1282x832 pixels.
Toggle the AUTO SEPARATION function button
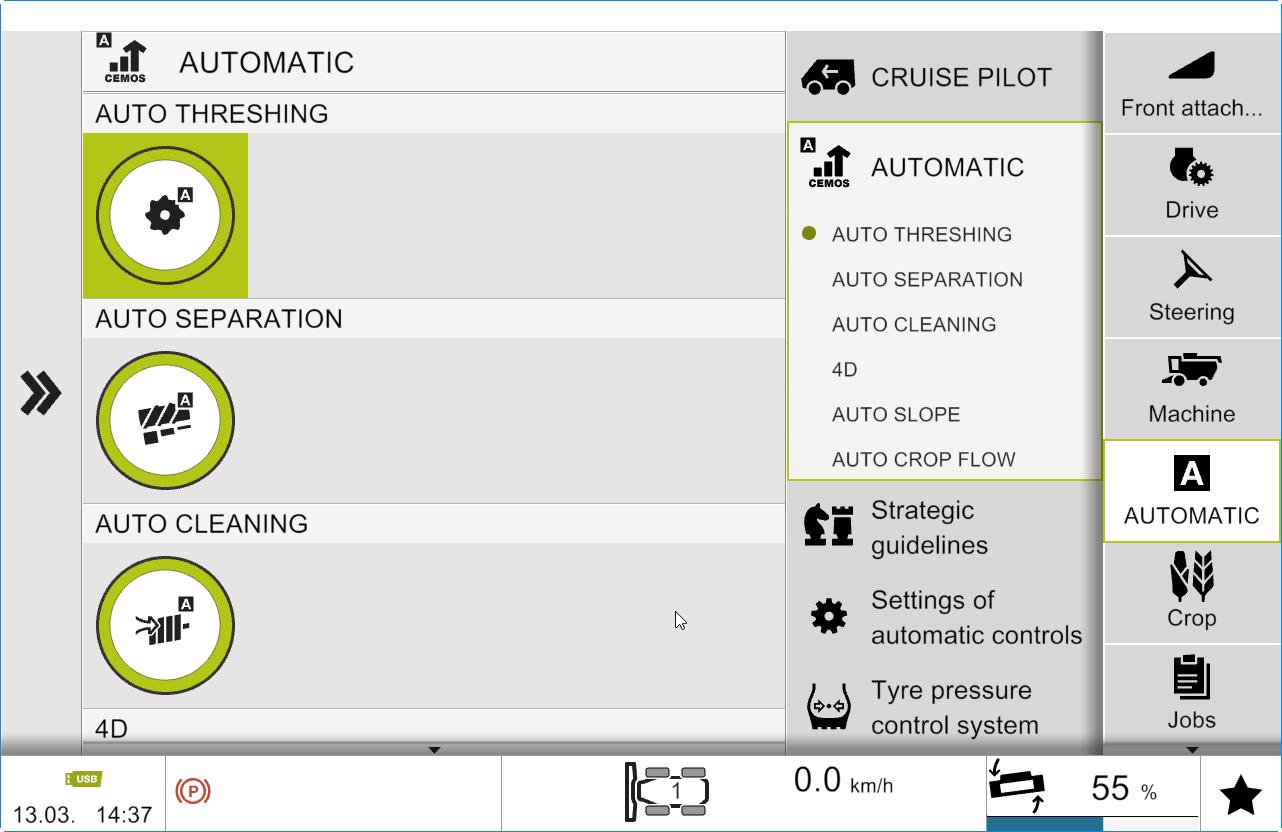165,421
